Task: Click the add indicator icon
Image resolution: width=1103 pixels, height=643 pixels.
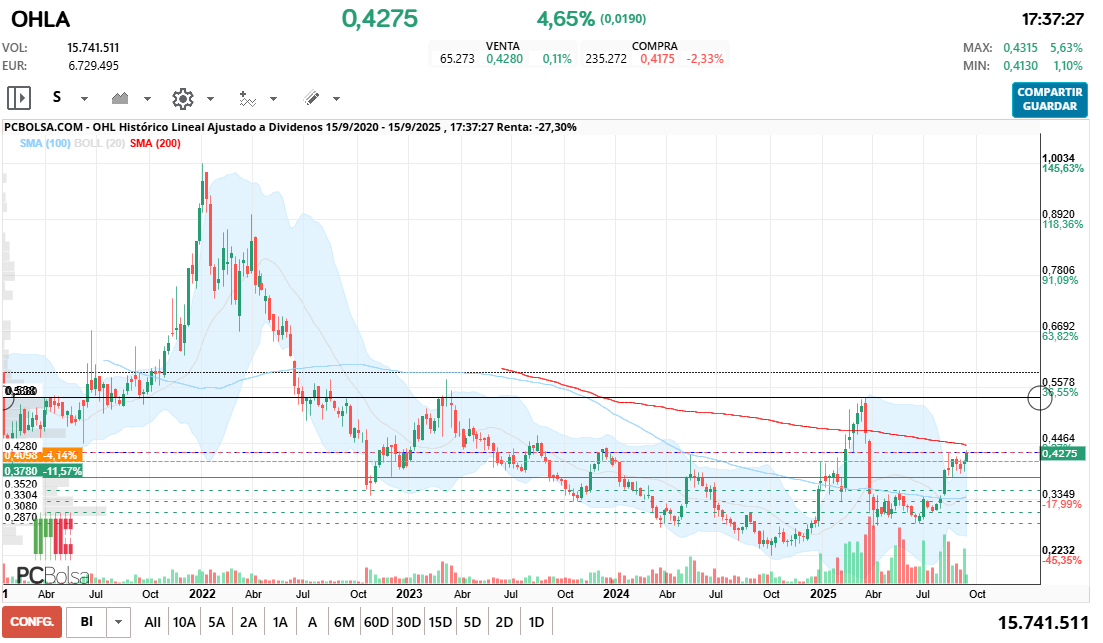Action: click(247, 98)
